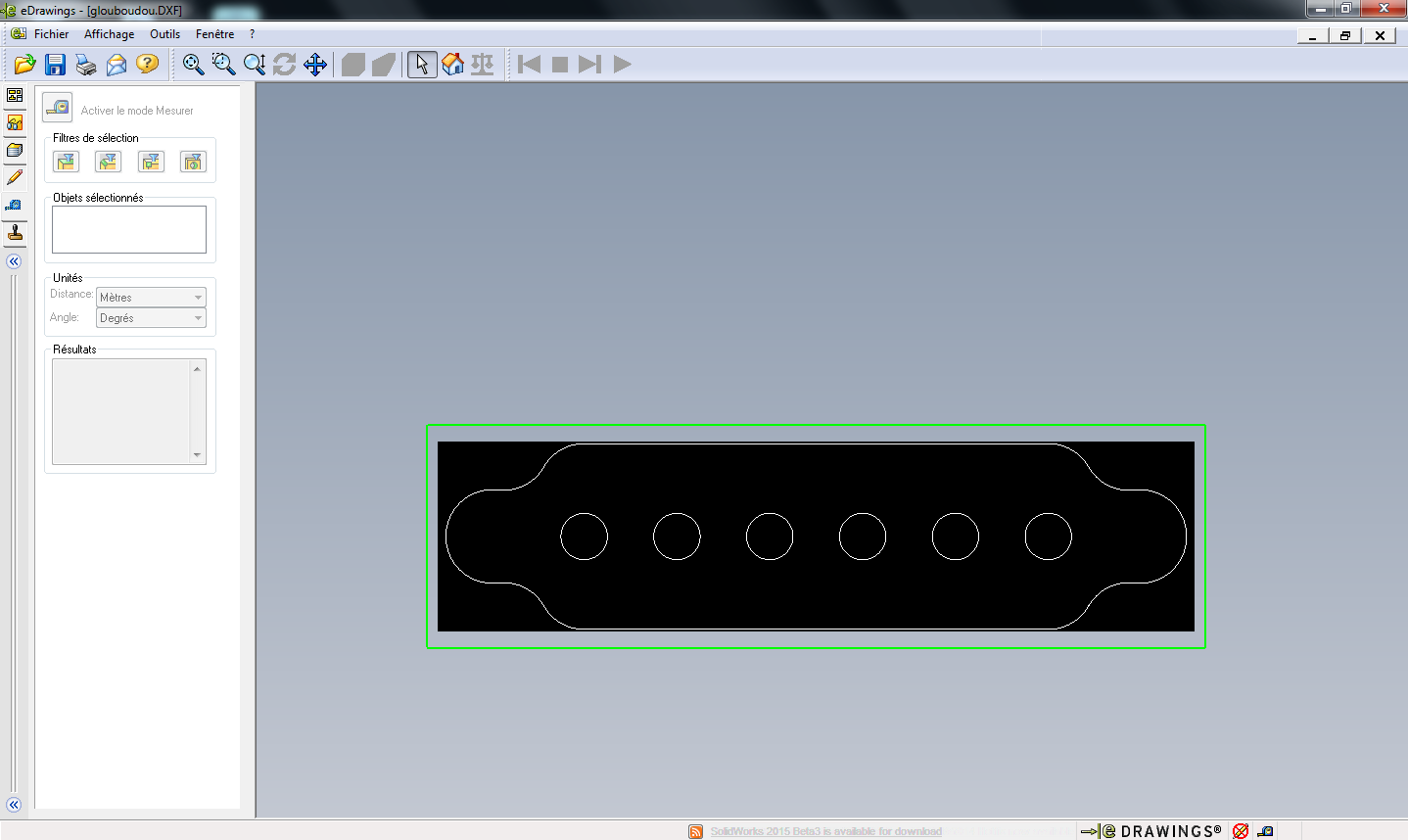This screenshot has height=840, width=1408.
Task: Click the Open file folder icon
Action: (x=24, y=65)
